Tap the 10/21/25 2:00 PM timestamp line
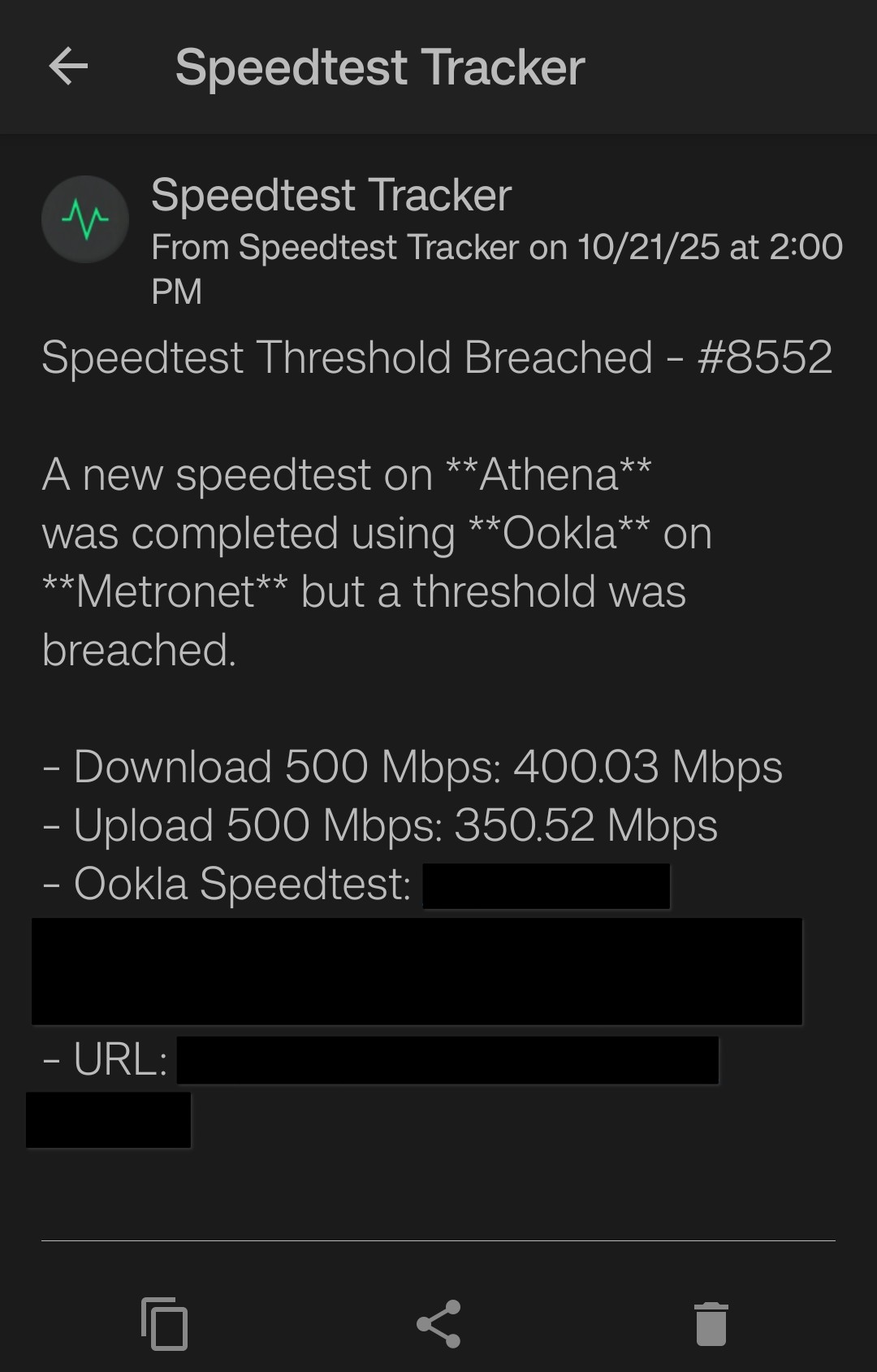 [495, 248]
